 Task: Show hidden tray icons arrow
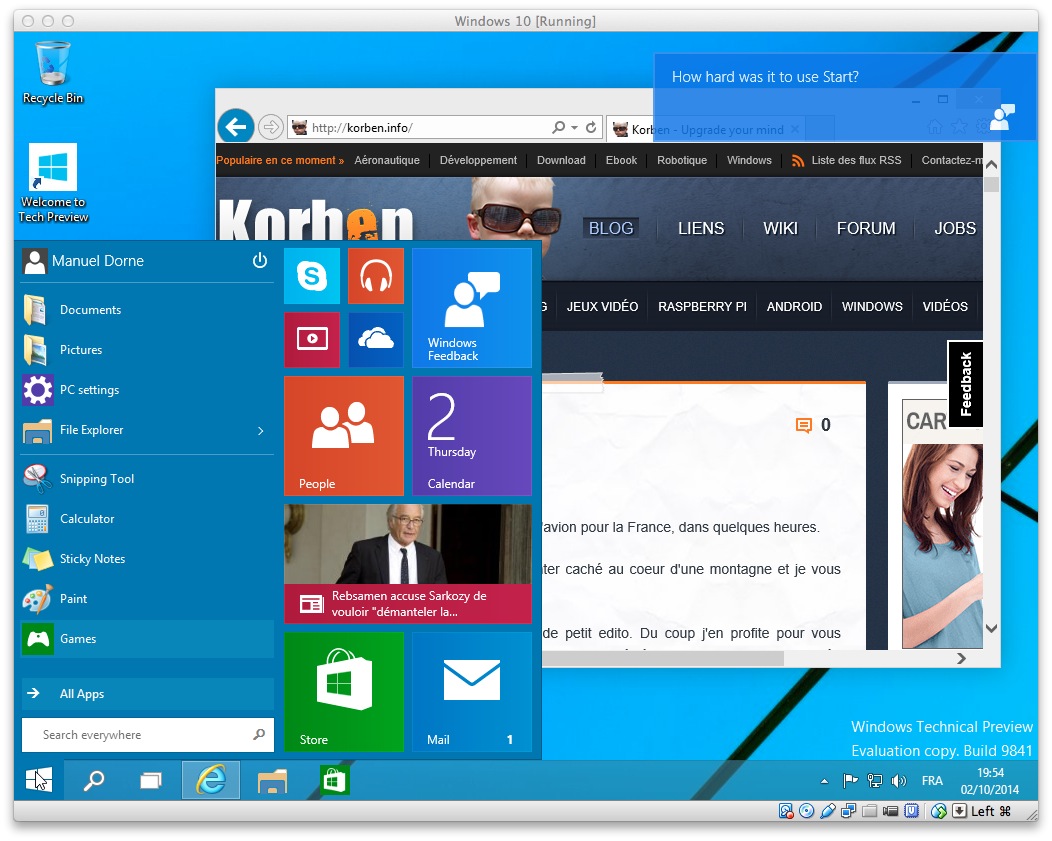[x=824, y=781]
